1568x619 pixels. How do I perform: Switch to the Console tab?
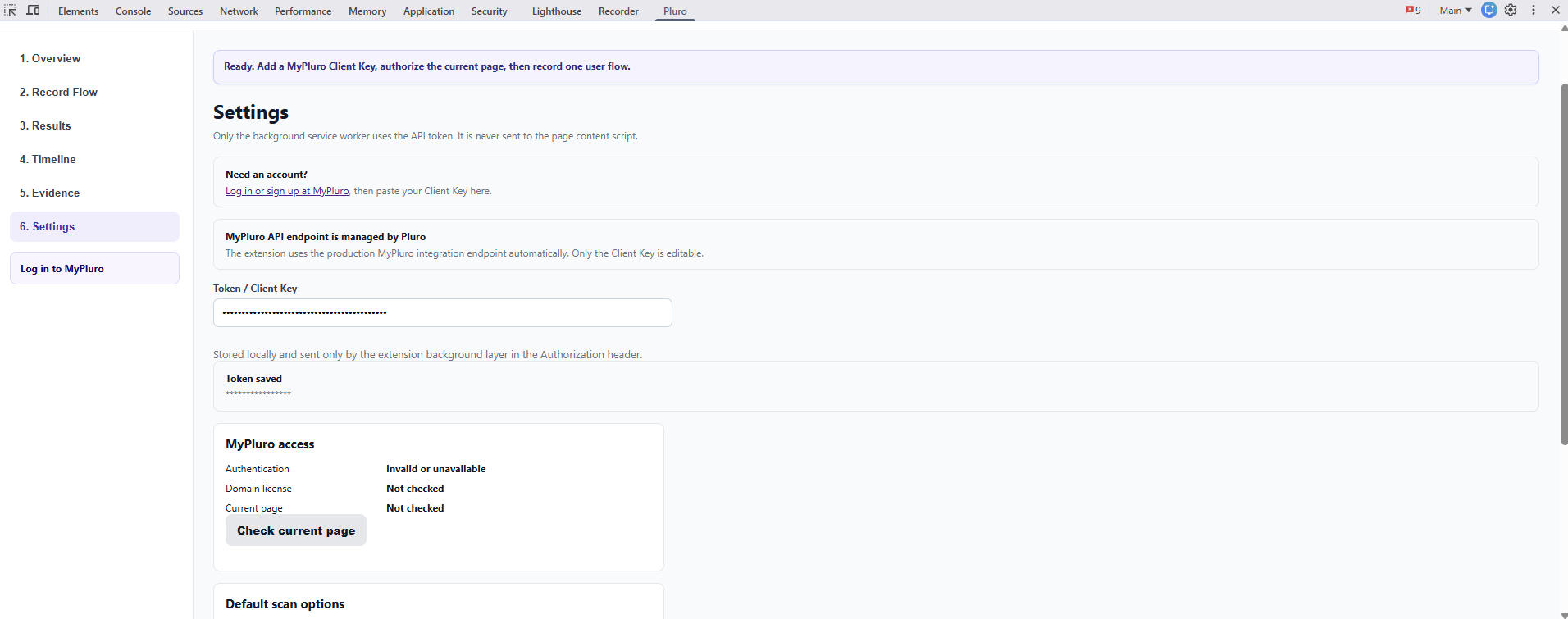[134, 11]
